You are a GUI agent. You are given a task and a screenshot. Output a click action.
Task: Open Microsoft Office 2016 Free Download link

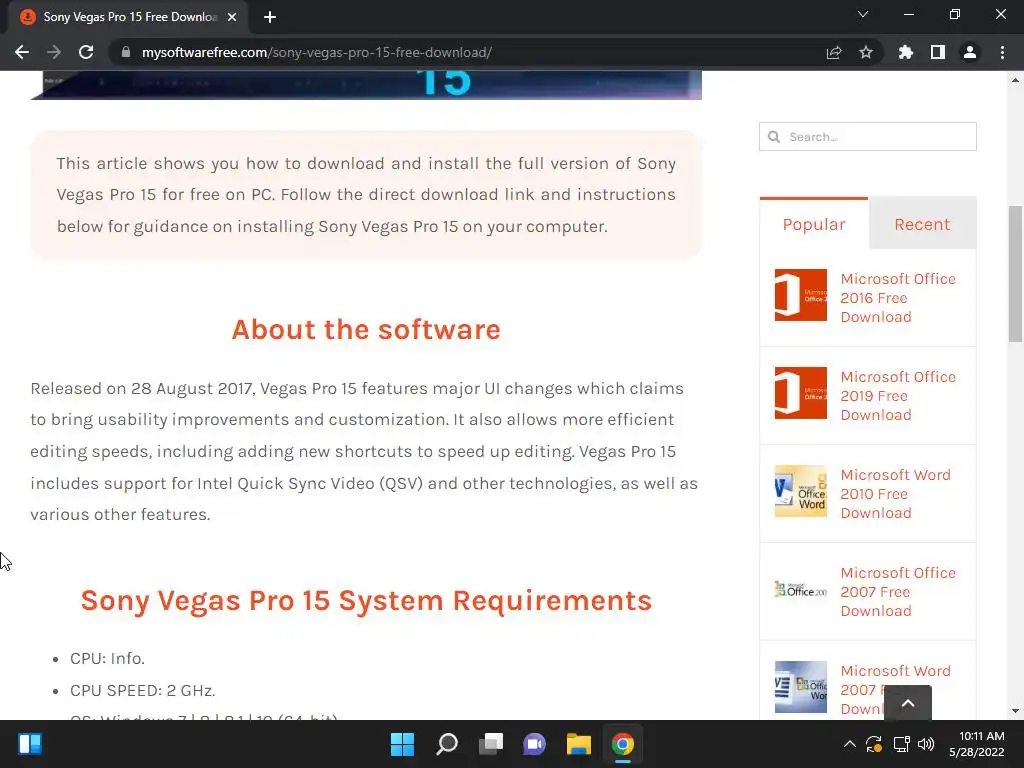click(x=898, y=298)
